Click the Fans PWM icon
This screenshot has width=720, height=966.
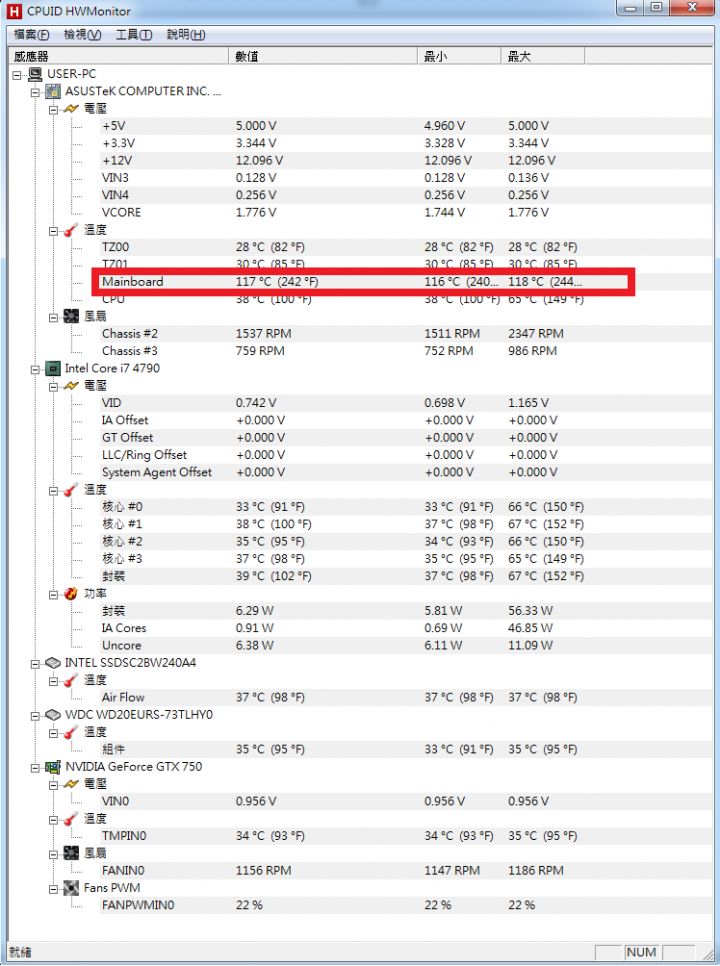[71, 888]
